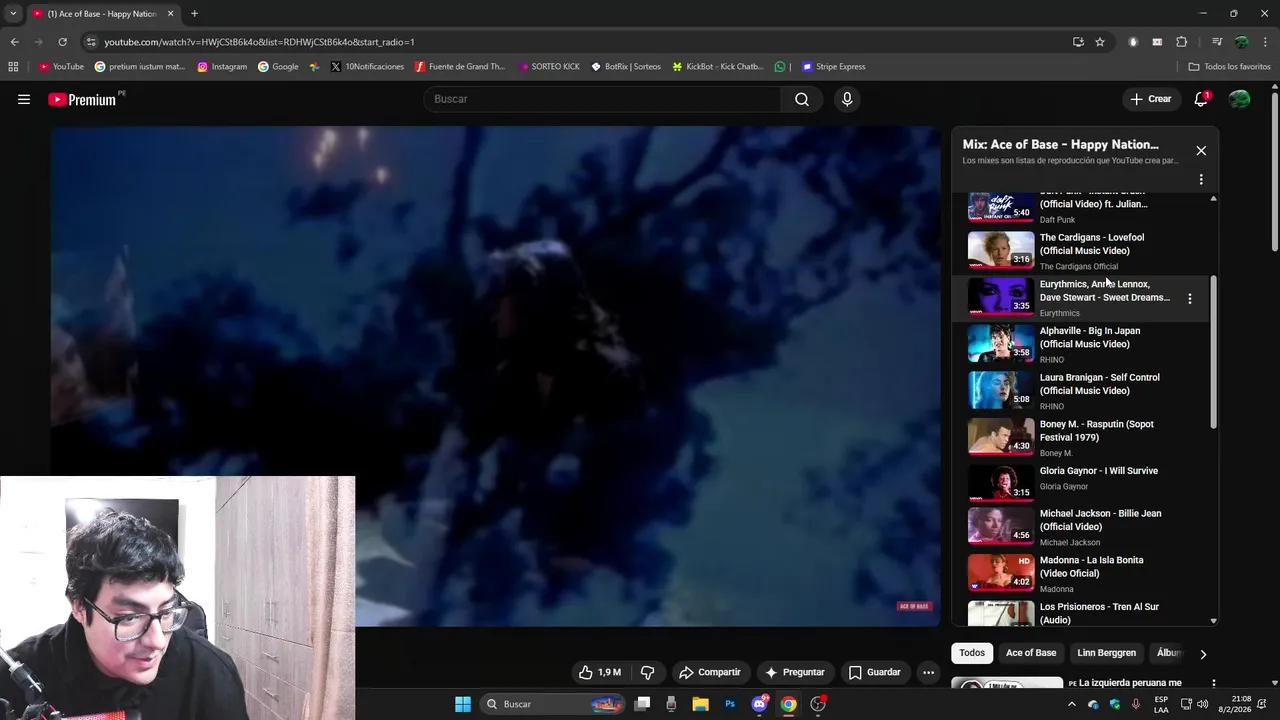Click the search magnifier button
1280x720 pixels.
click(802, 99)
